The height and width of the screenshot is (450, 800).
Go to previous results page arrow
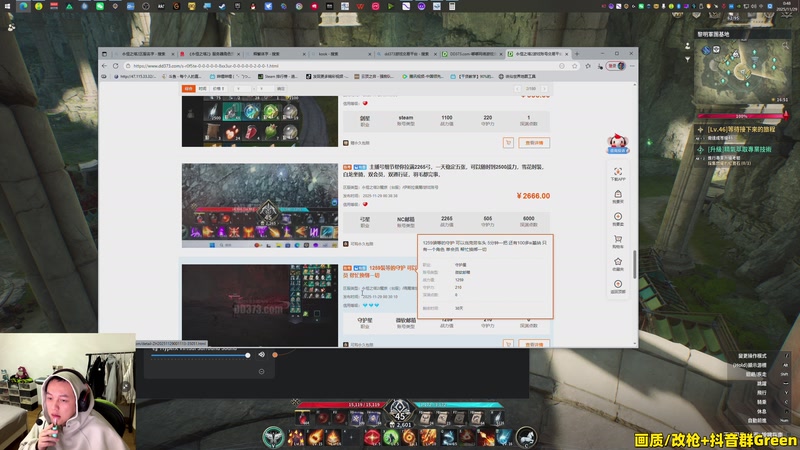[517, 89]
